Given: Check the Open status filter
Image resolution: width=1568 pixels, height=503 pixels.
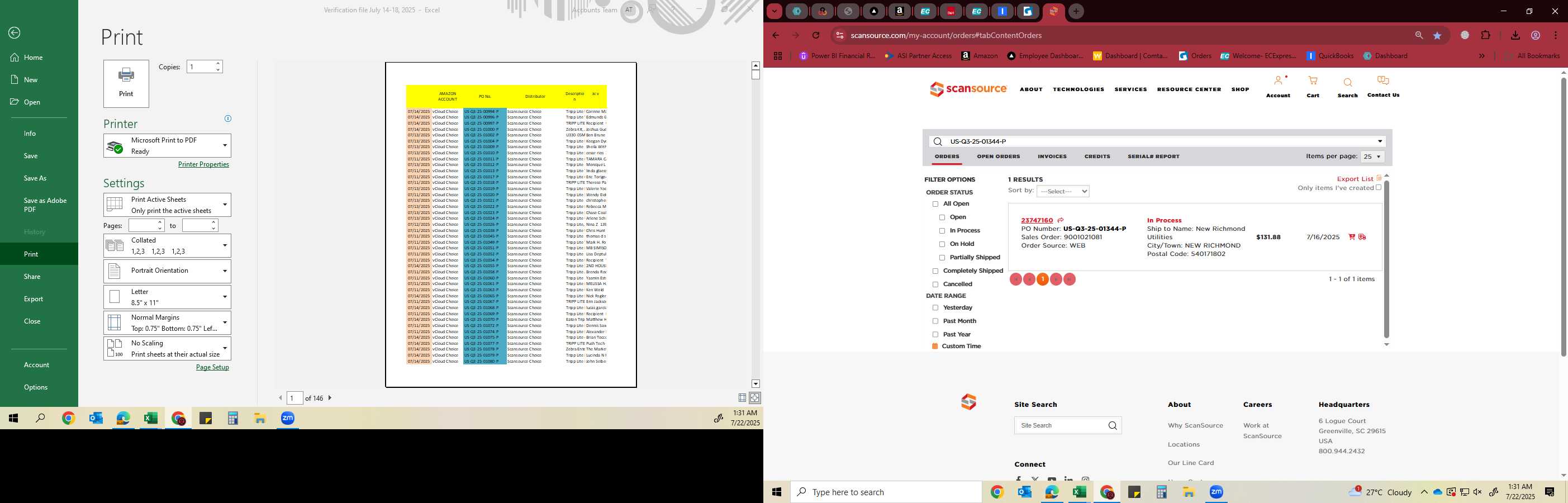Looking at the screenshot, I should pyautogui.click(x=942, y=217).
